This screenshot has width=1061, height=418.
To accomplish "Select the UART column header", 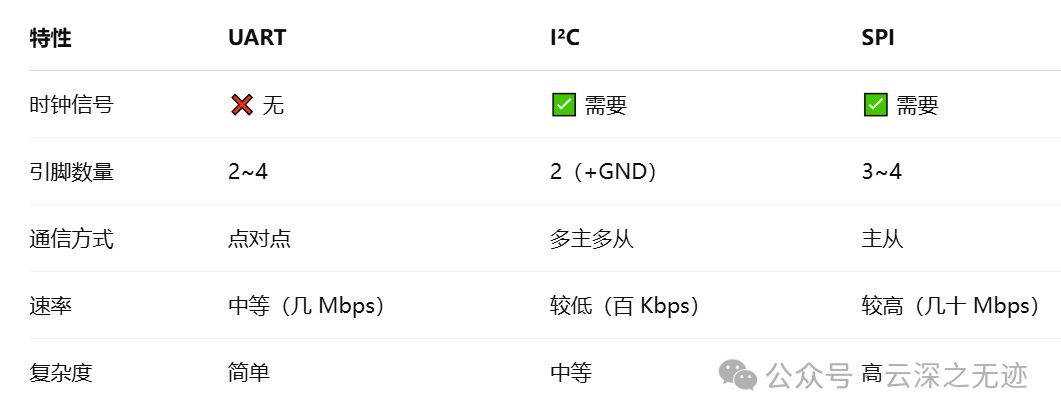I will coord(257,38).
